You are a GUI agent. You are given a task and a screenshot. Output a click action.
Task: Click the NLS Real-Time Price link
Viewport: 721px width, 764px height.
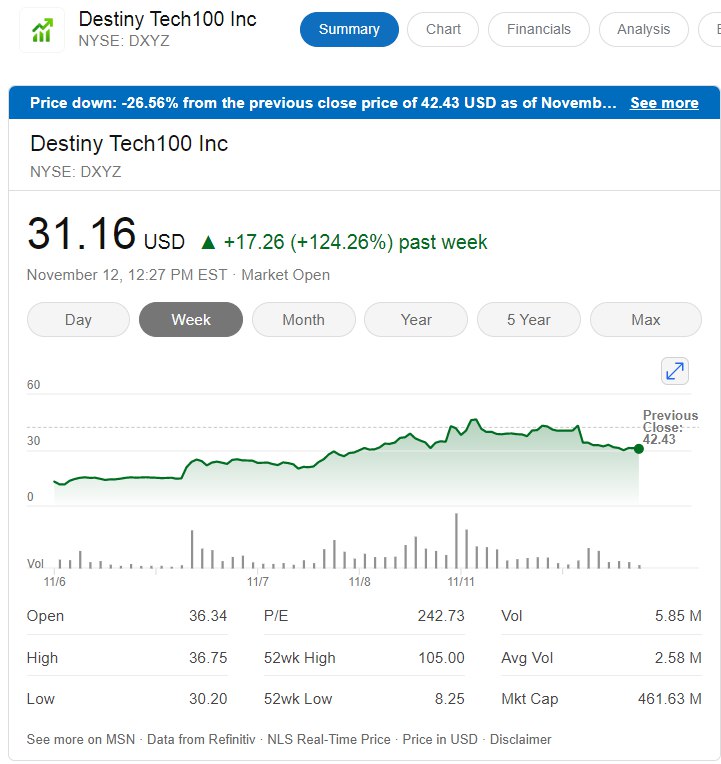coord(329,739)
